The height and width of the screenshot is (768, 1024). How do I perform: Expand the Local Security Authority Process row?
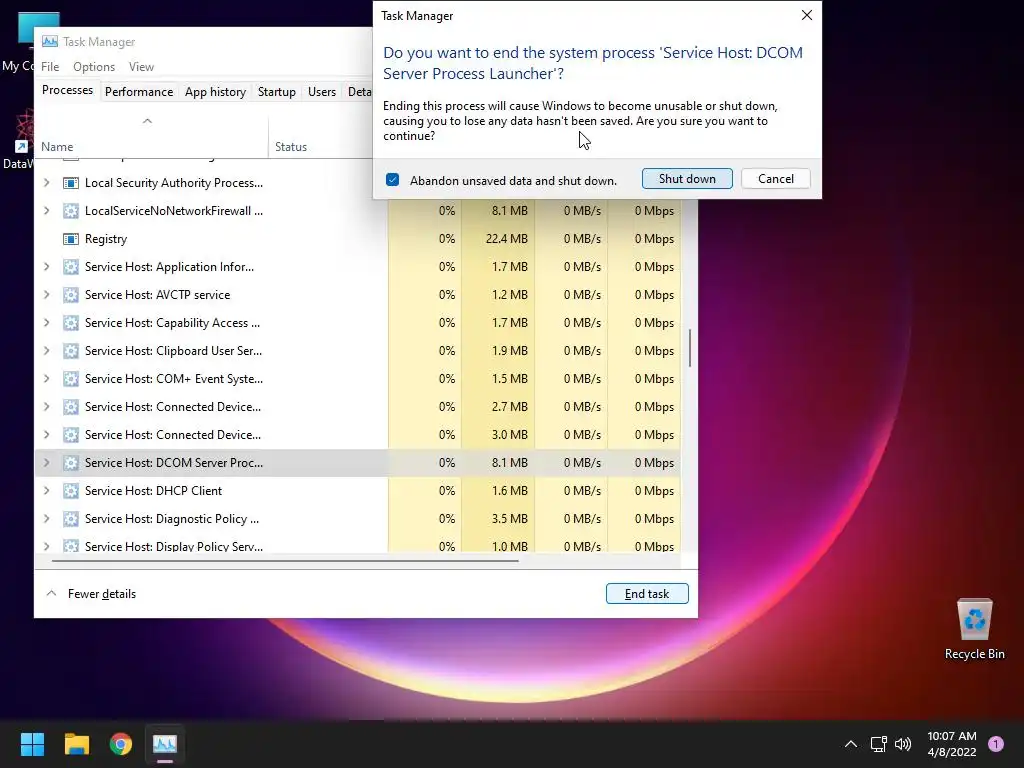(46, 183)
